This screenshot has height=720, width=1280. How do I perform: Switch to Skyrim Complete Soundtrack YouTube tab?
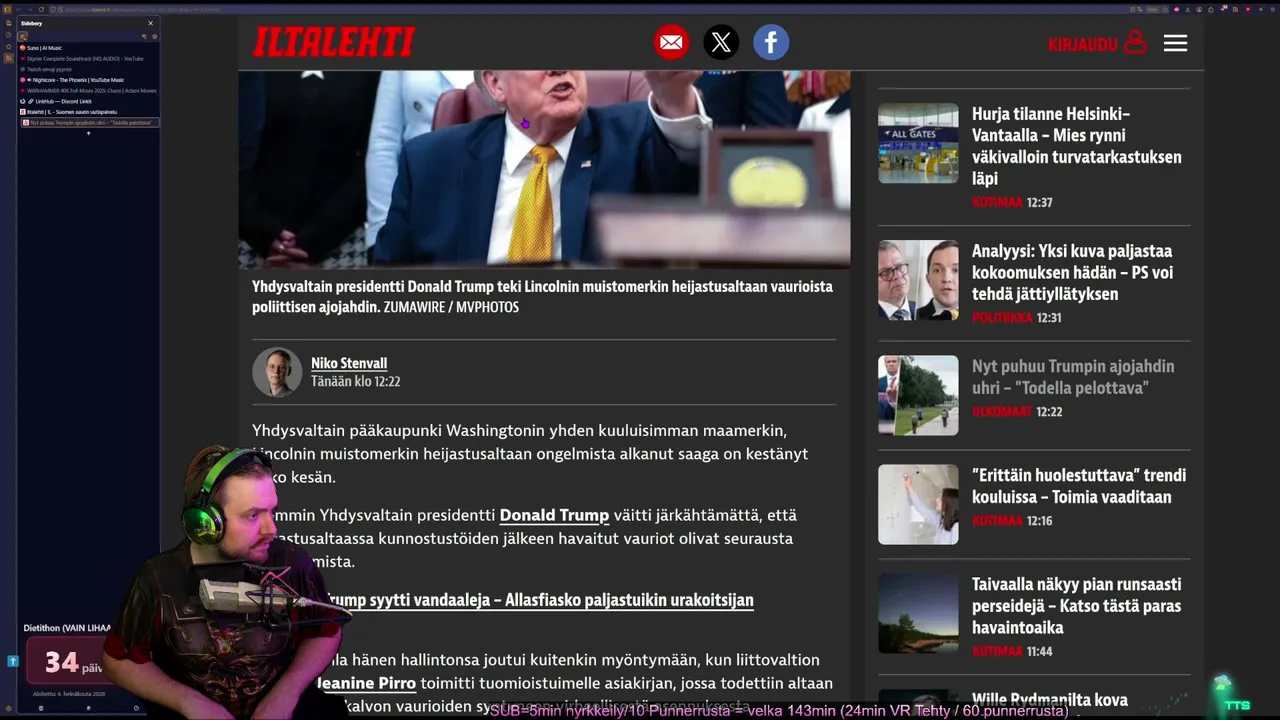point(88,59)
